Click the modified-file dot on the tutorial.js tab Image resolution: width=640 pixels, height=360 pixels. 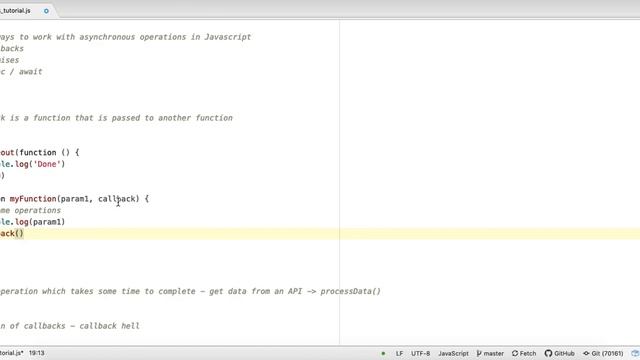(46, 11)
